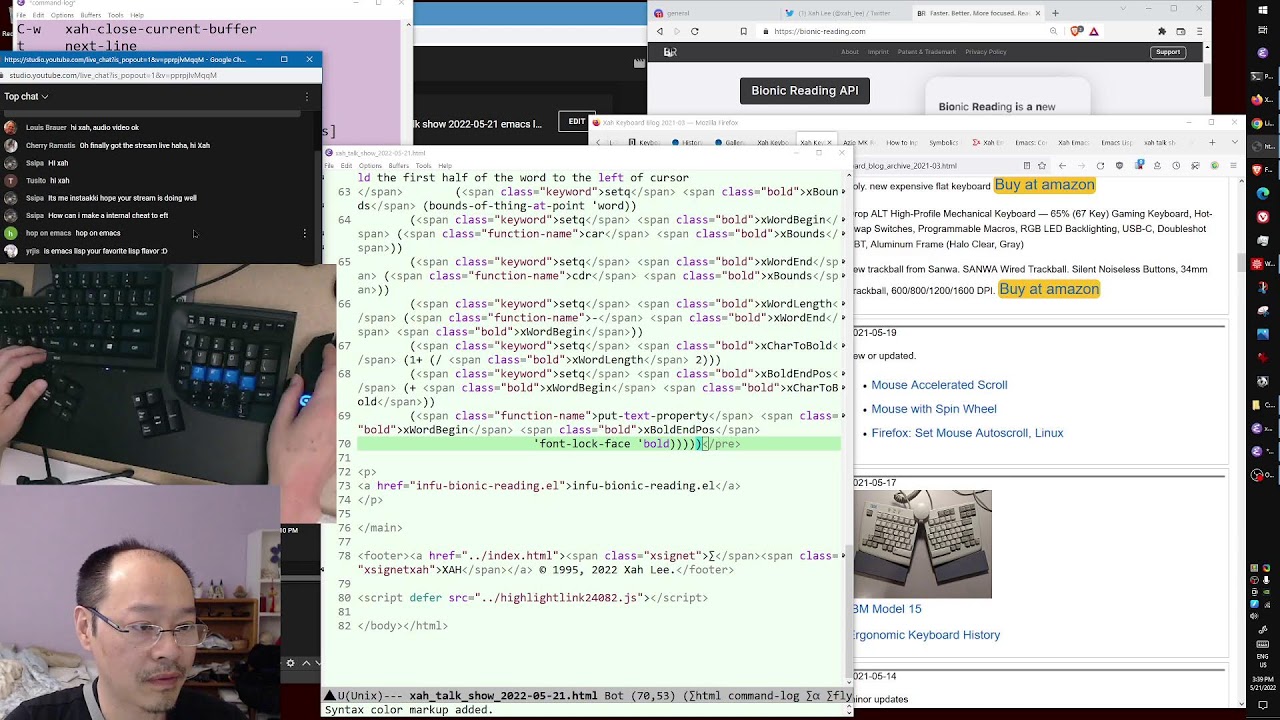Open Task View on Windows taskbar

click(x=1262, y=30)
